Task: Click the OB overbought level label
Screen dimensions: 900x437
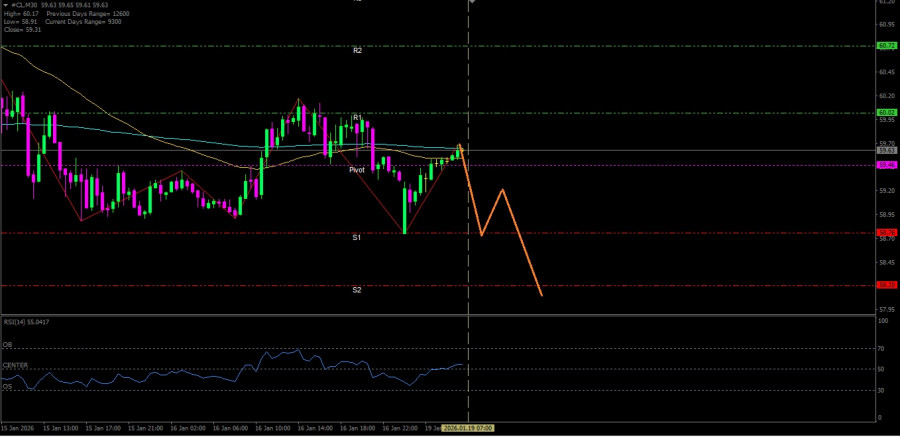Action: 7,345
